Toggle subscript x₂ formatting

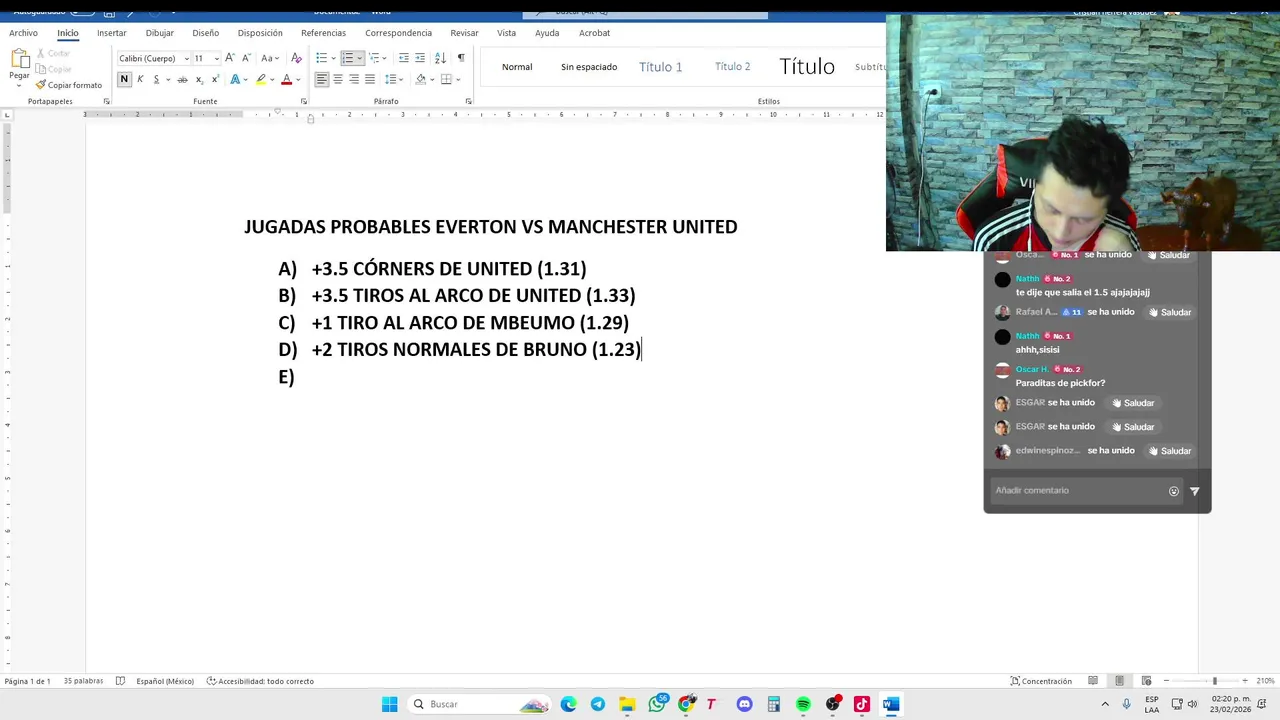click(199, 79)
